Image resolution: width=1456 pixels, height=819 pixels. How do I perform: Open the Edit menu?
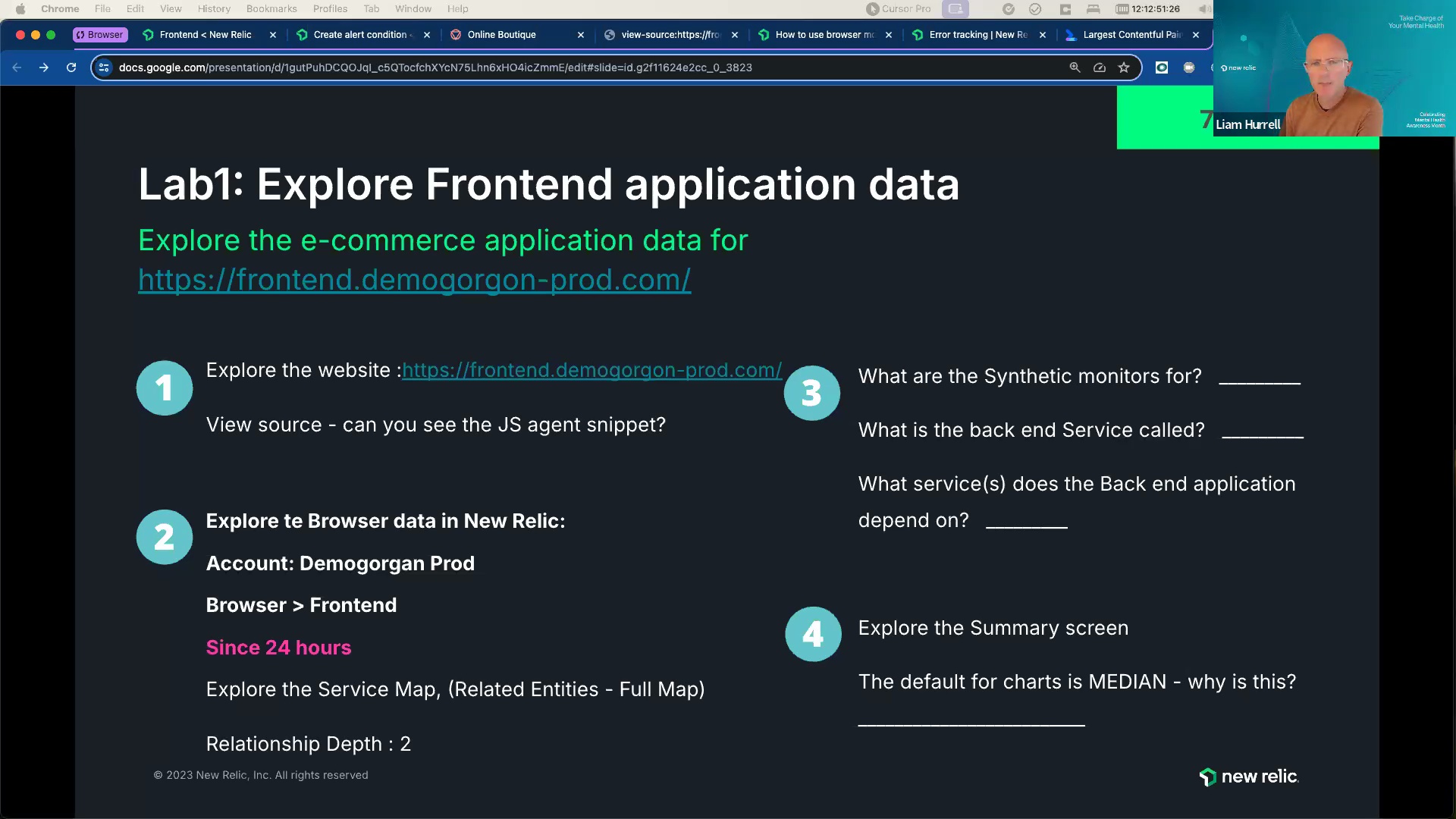click(135, 9)
